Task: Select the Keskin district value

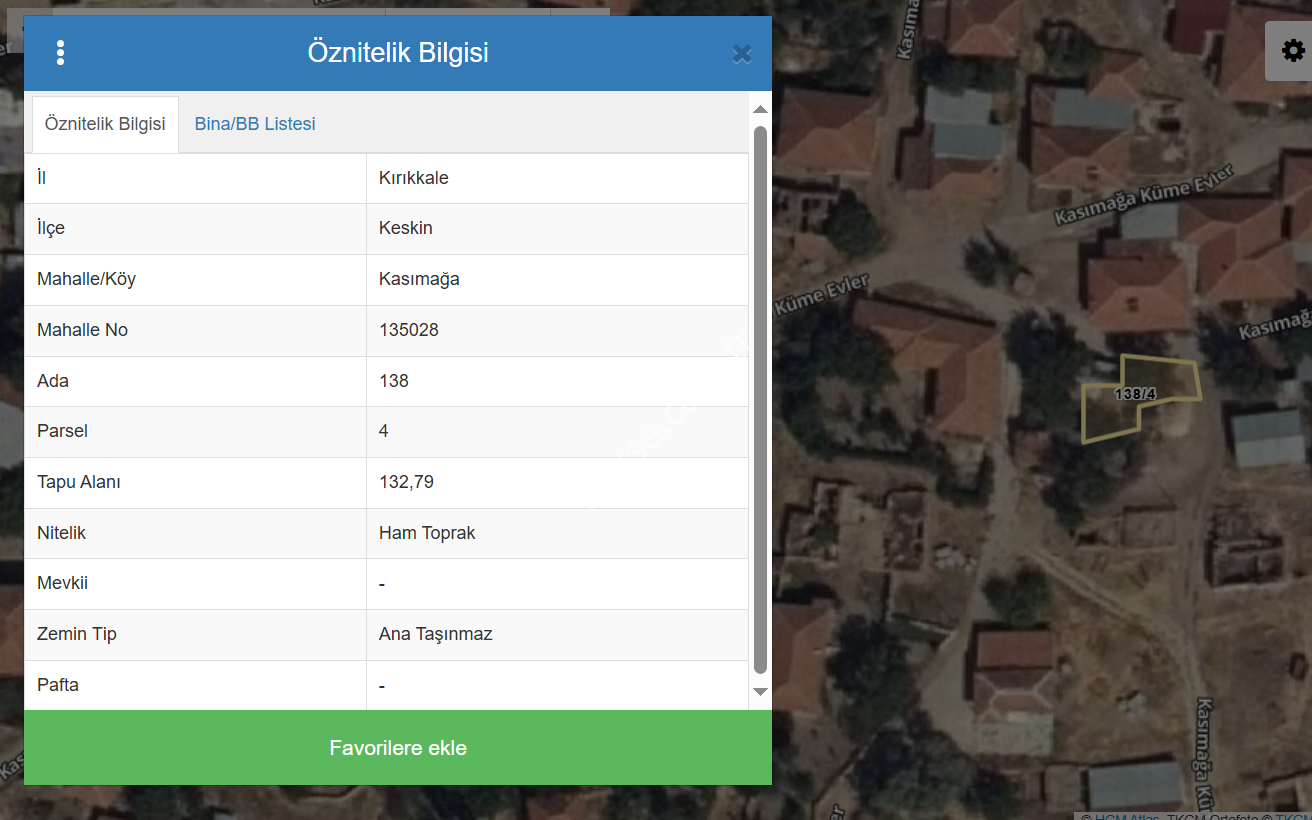Action: tap(406, 228)
